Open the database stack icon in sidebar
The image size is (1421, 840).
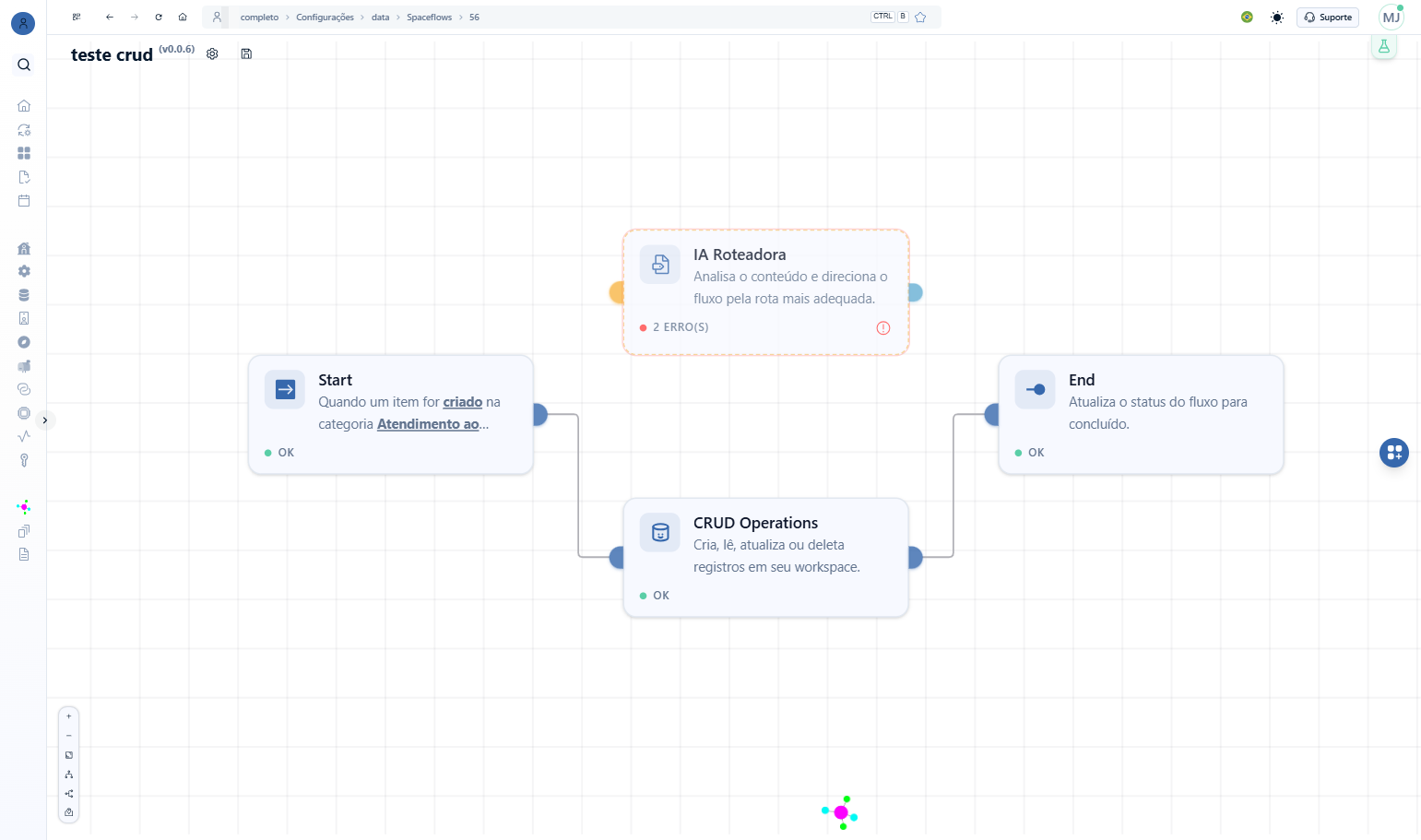click(24, 295)
